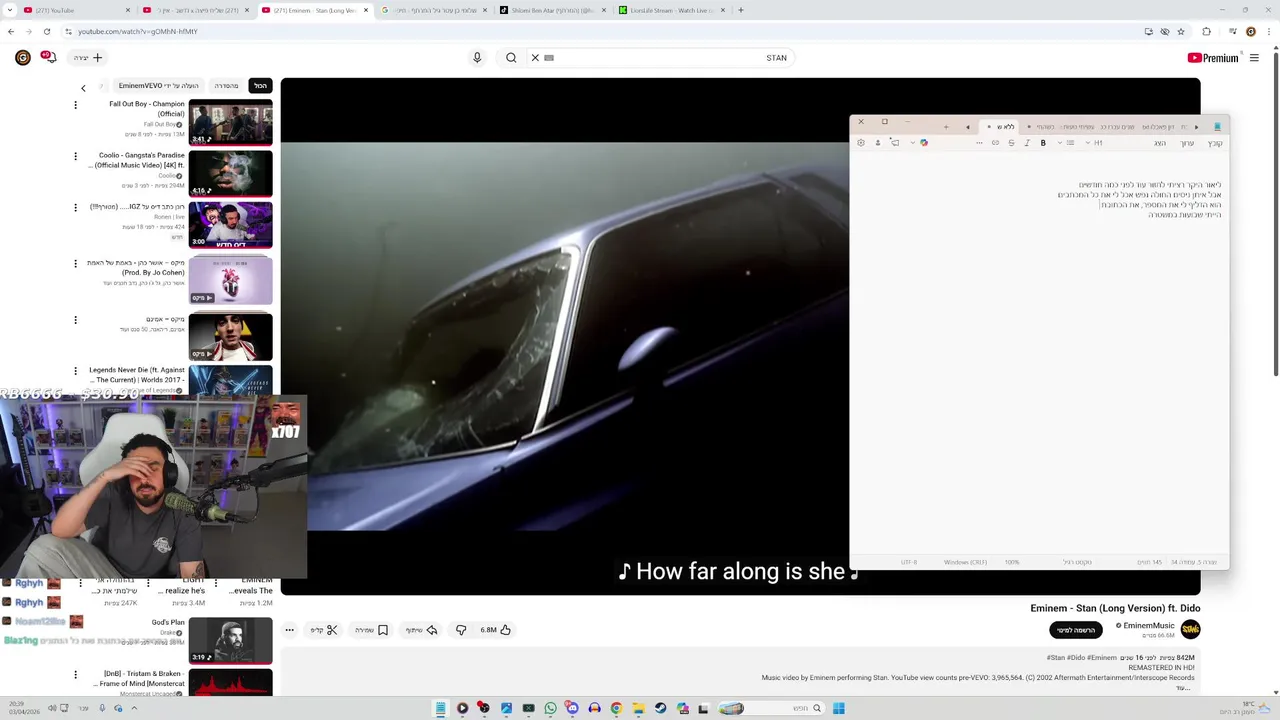
Task: Open options menu for Tristam & Braken video
Action: click(75, 675)
